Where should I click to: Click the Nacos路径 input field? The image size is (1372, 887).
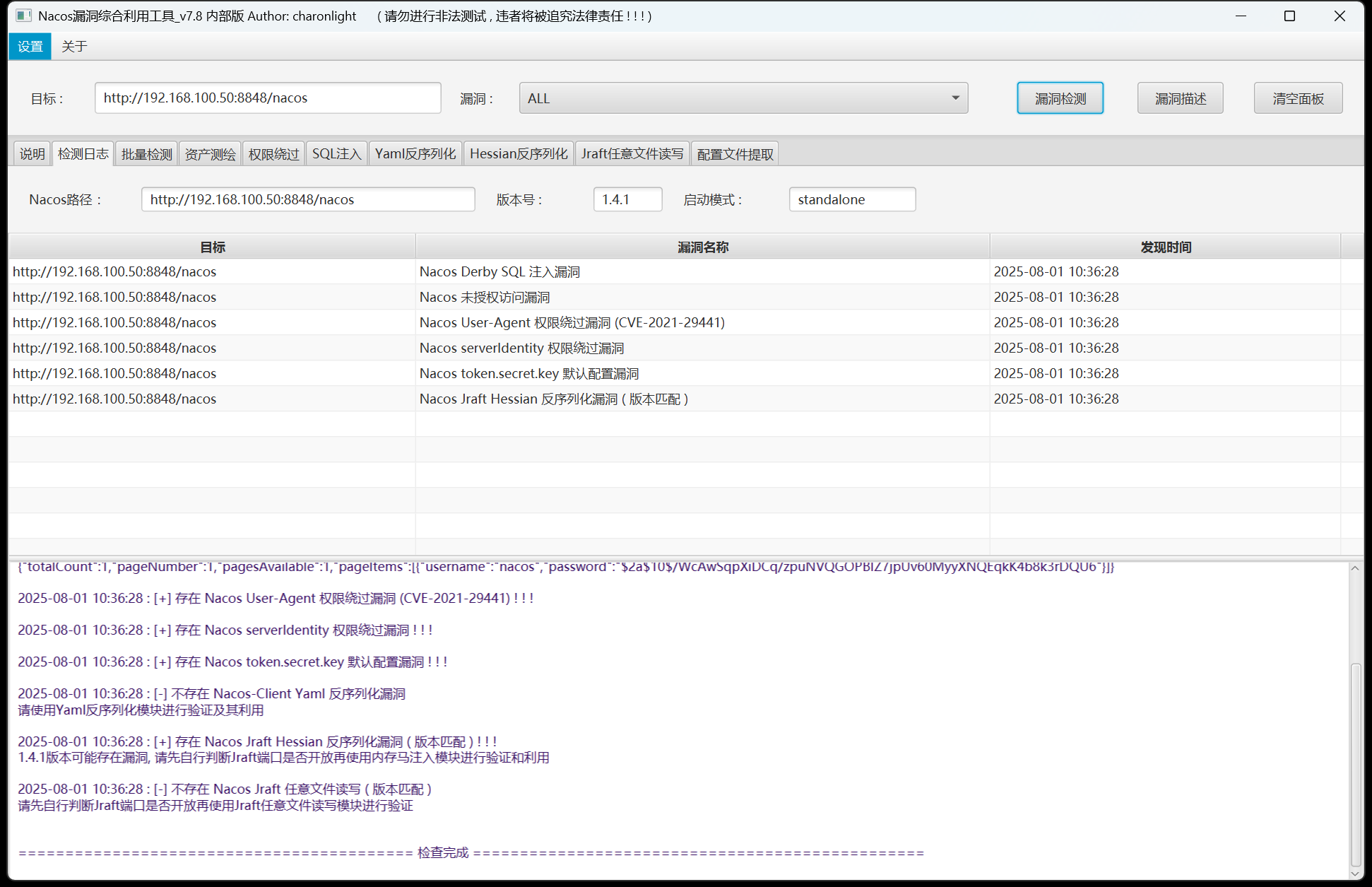[x=308, y=199]
